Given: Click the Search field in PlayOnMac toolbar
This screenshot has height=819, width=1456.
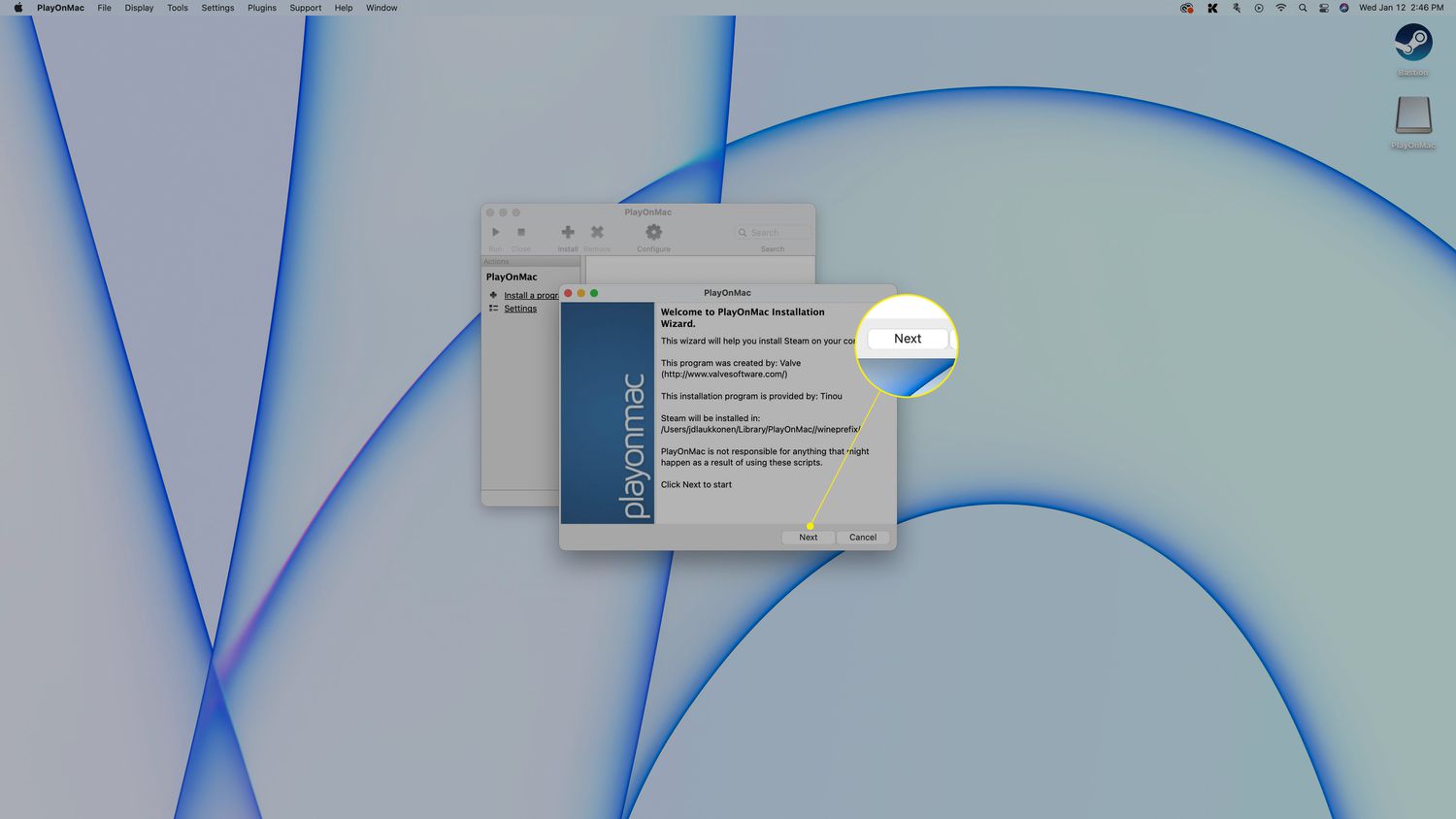Looking at the screenshot, I should click(x=775, y=233).
